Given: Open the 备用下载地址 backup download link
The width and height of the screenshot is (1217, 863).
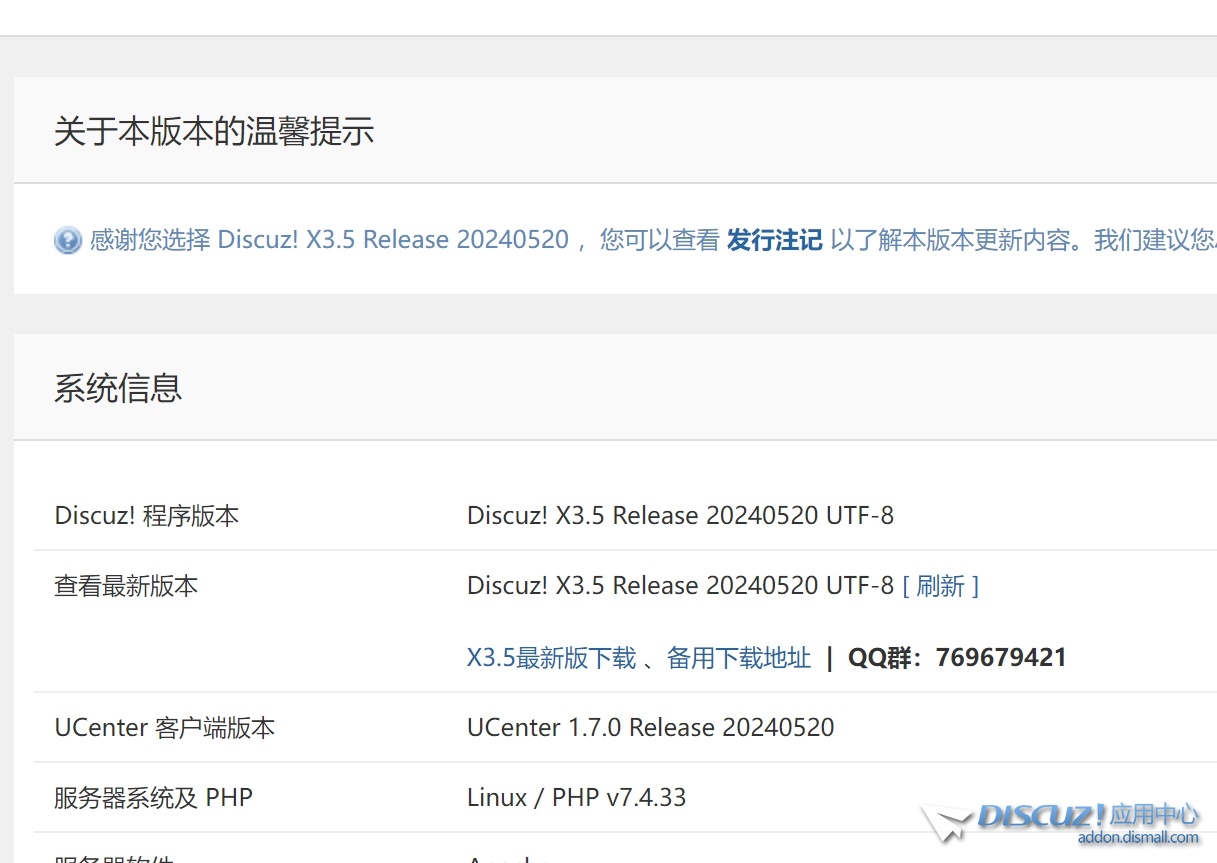Looking at the screenshot, I should (739, 658).
